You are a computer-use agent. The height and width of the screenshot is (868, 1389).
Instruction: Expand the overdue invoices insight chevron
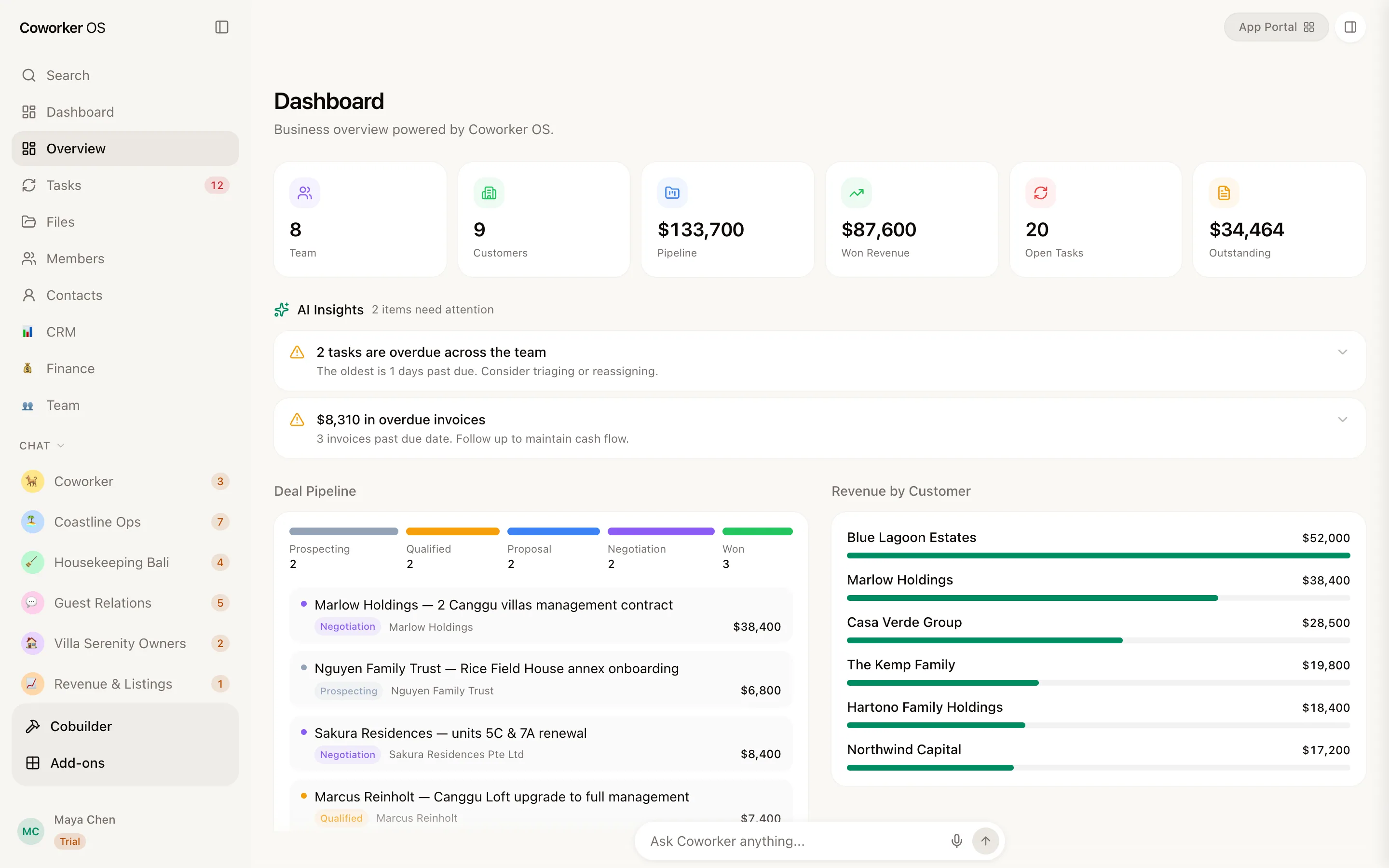1343,420
